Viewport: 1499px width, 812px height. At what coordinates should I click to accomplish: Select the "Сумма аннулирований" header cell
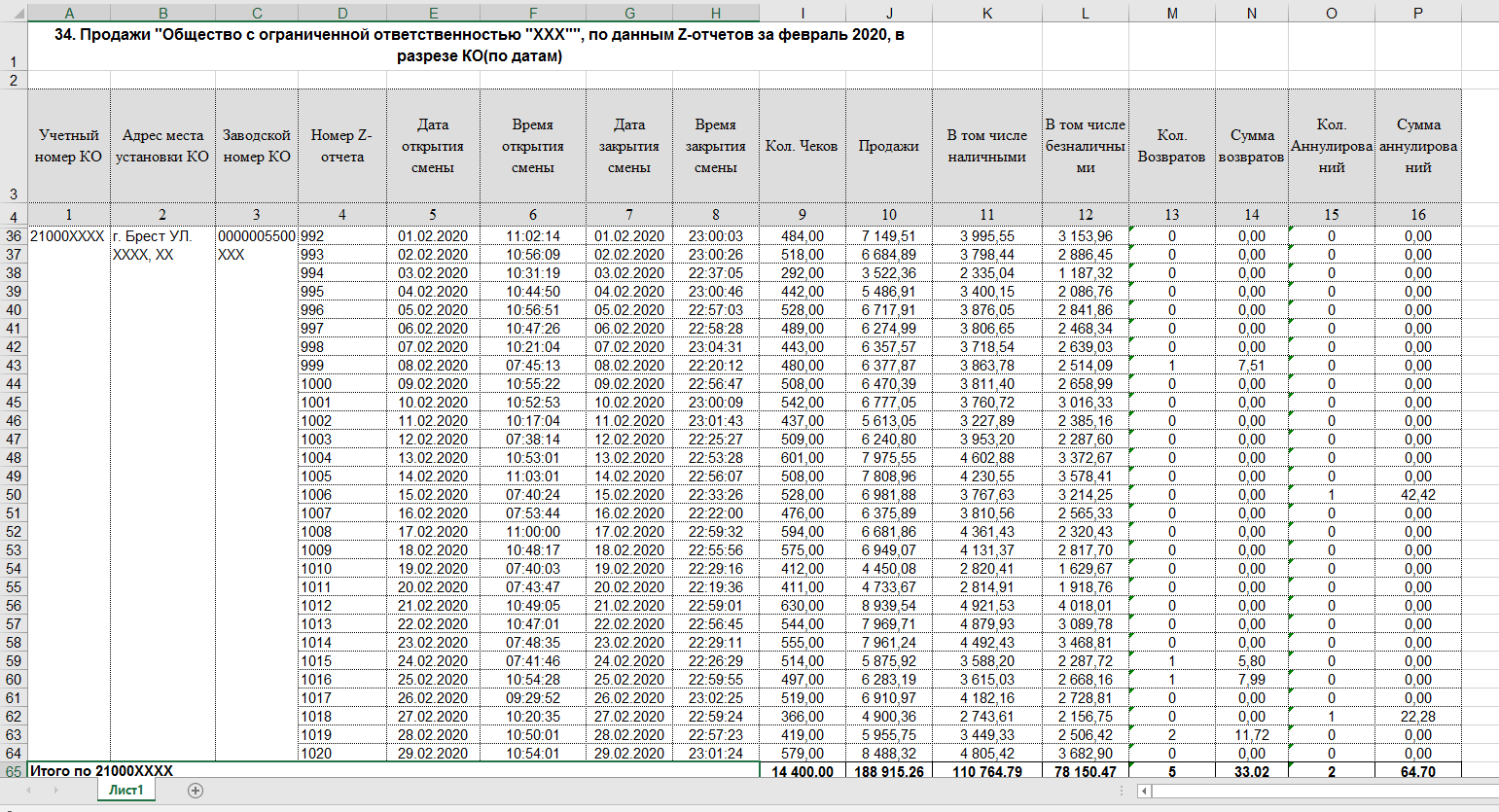click(1418, 146)
